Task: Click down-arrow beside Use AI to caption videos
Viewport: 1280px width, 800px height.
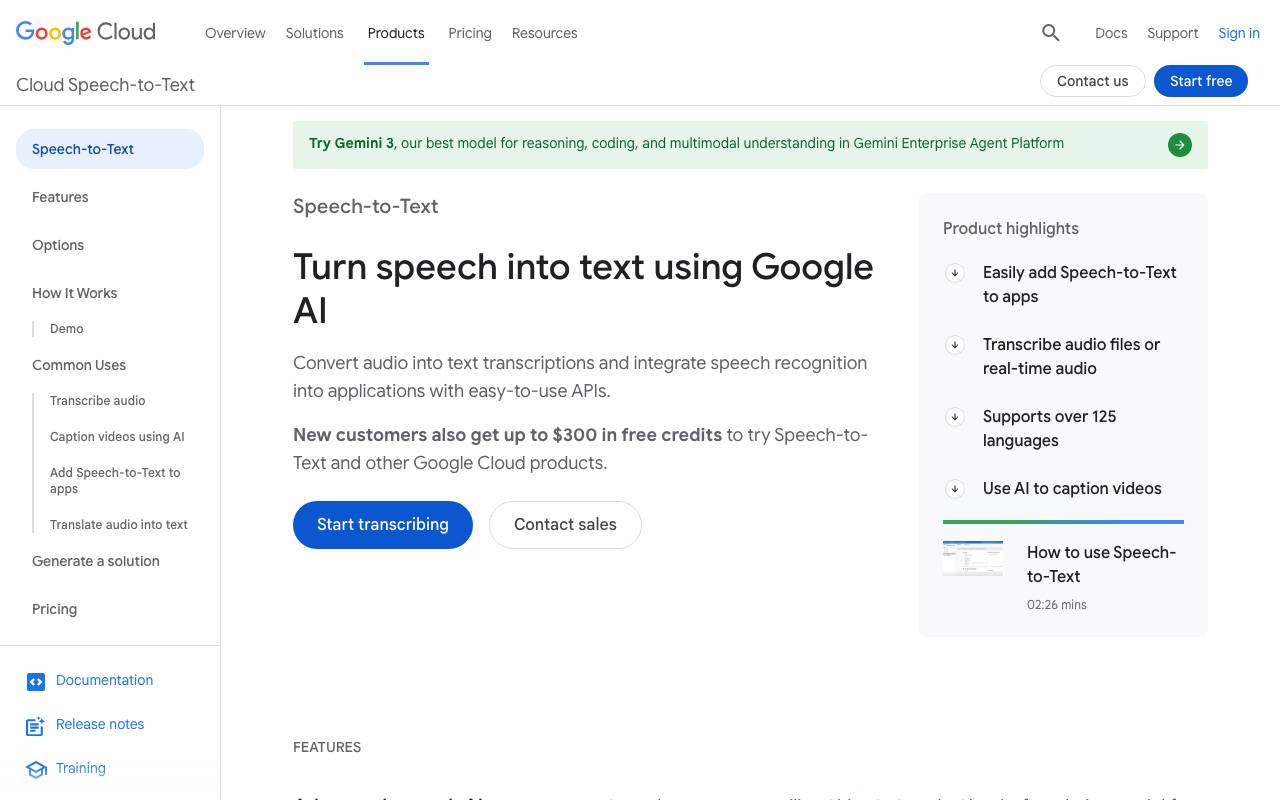Action: tap(955, 488)
